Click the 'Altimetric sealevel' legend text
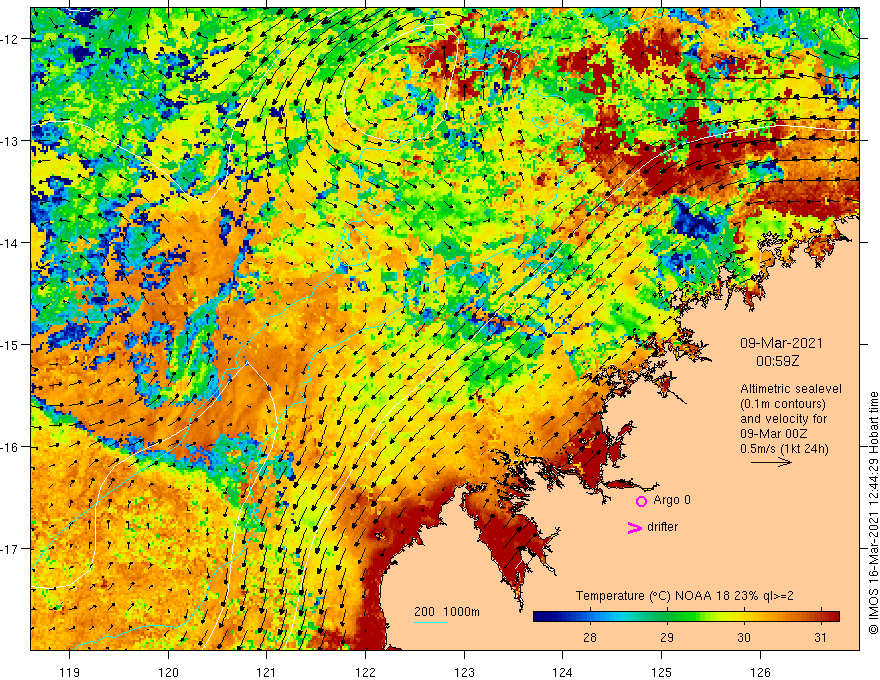This screenshot has width=880, height=680. pyautogui.click(x=791, y=389)
